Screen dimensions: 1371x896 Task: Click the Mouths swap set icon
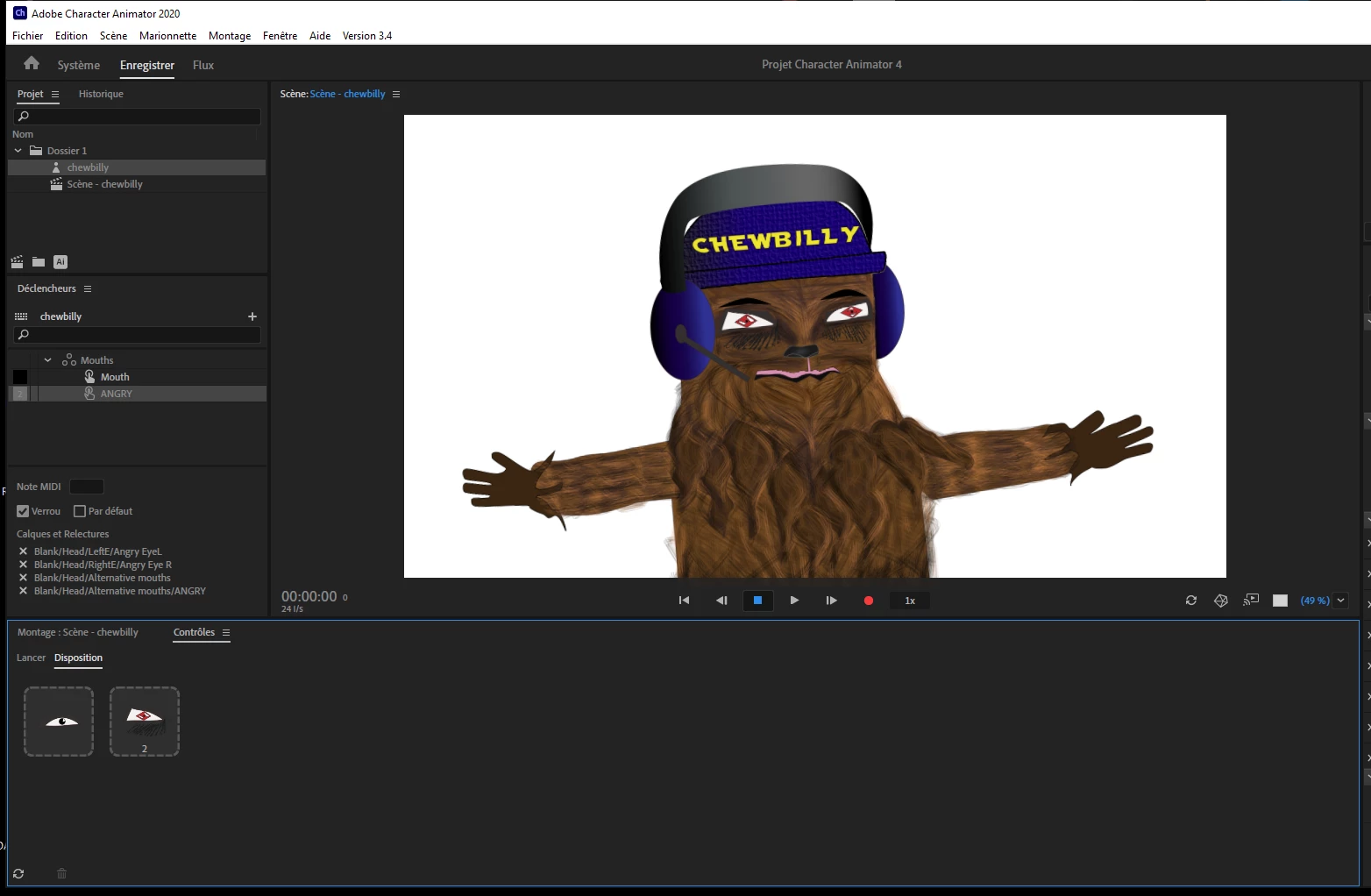[69, 360]
